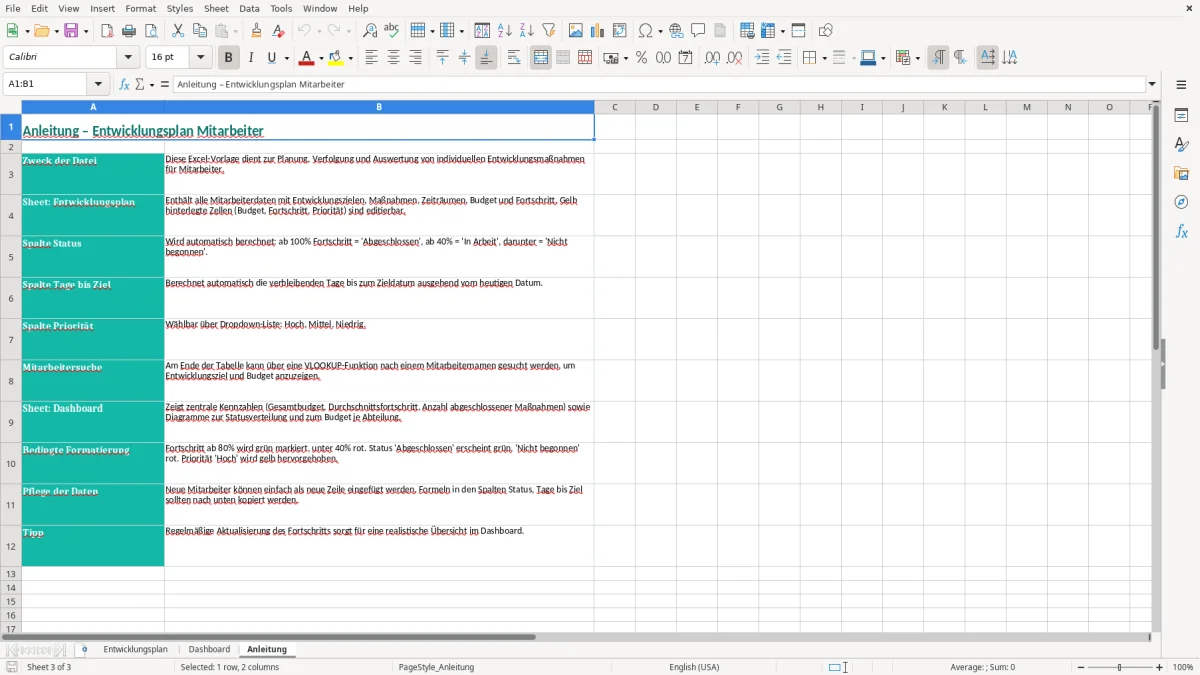Sort Descending
Screen dimensions: 1200x675
(527, 31)
